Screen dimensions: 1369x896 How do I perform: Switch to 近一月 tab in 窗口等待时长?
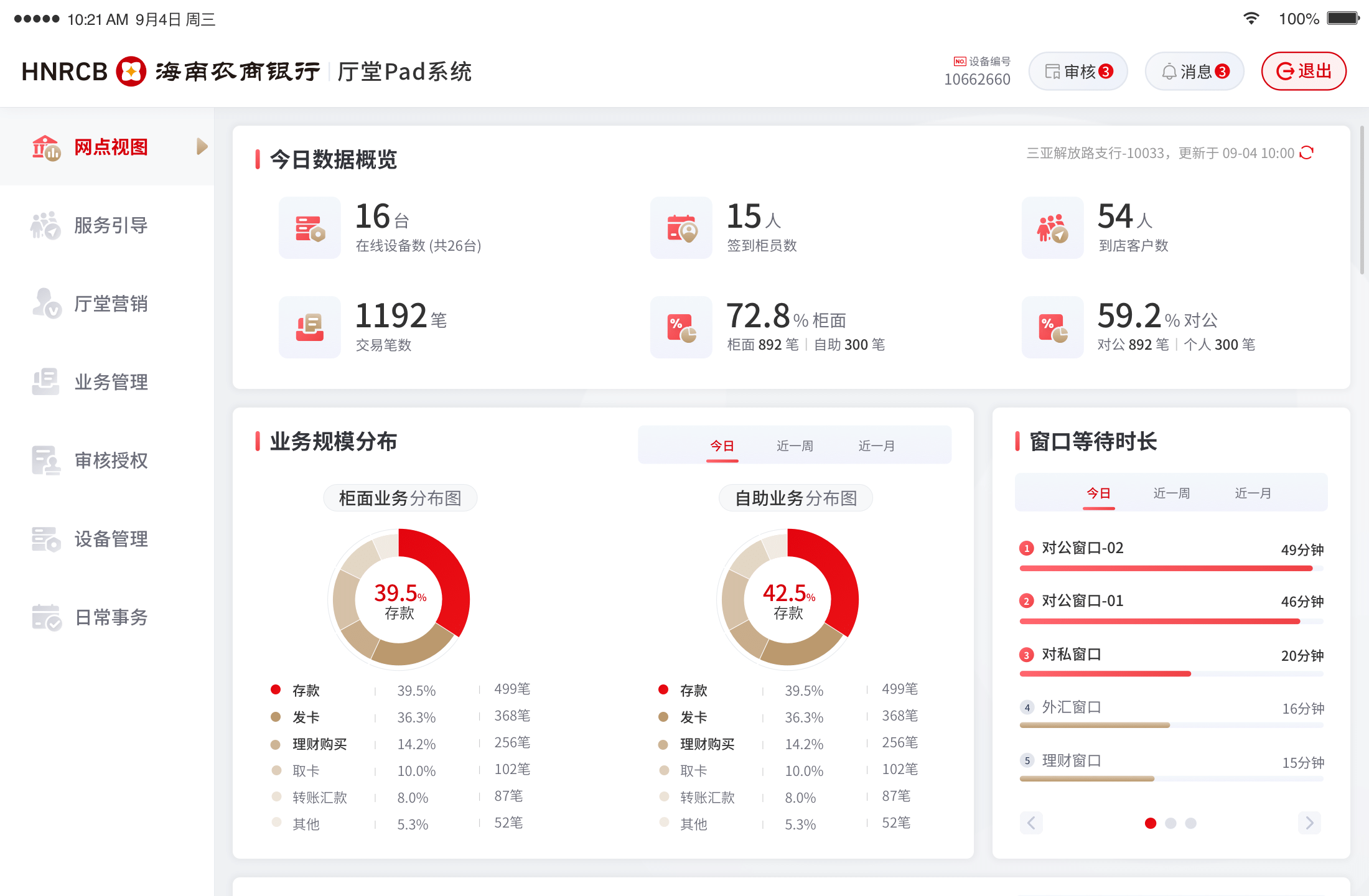1251,492
